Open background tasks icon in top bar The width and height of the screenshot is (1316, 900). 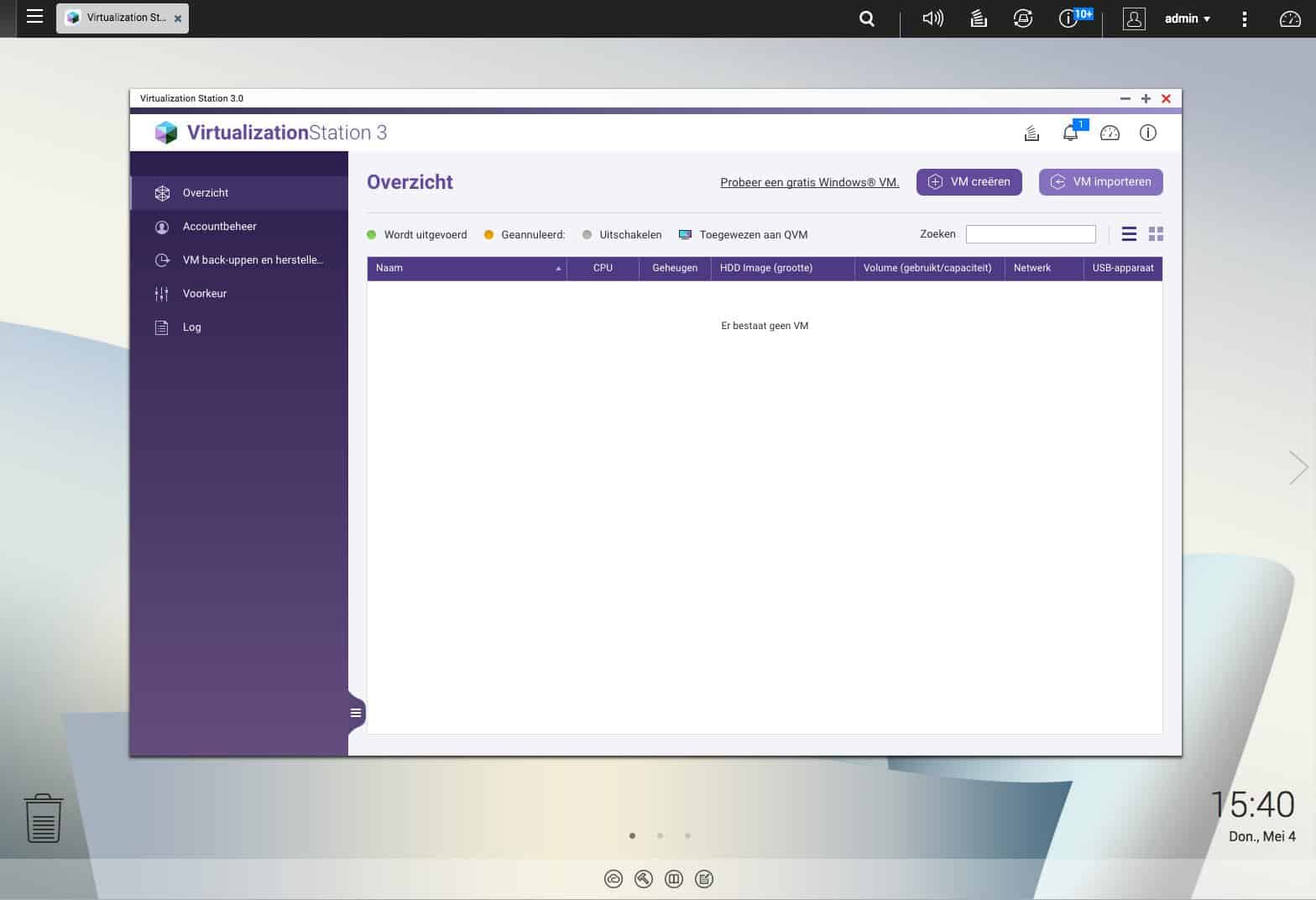[x=979, y=18]
